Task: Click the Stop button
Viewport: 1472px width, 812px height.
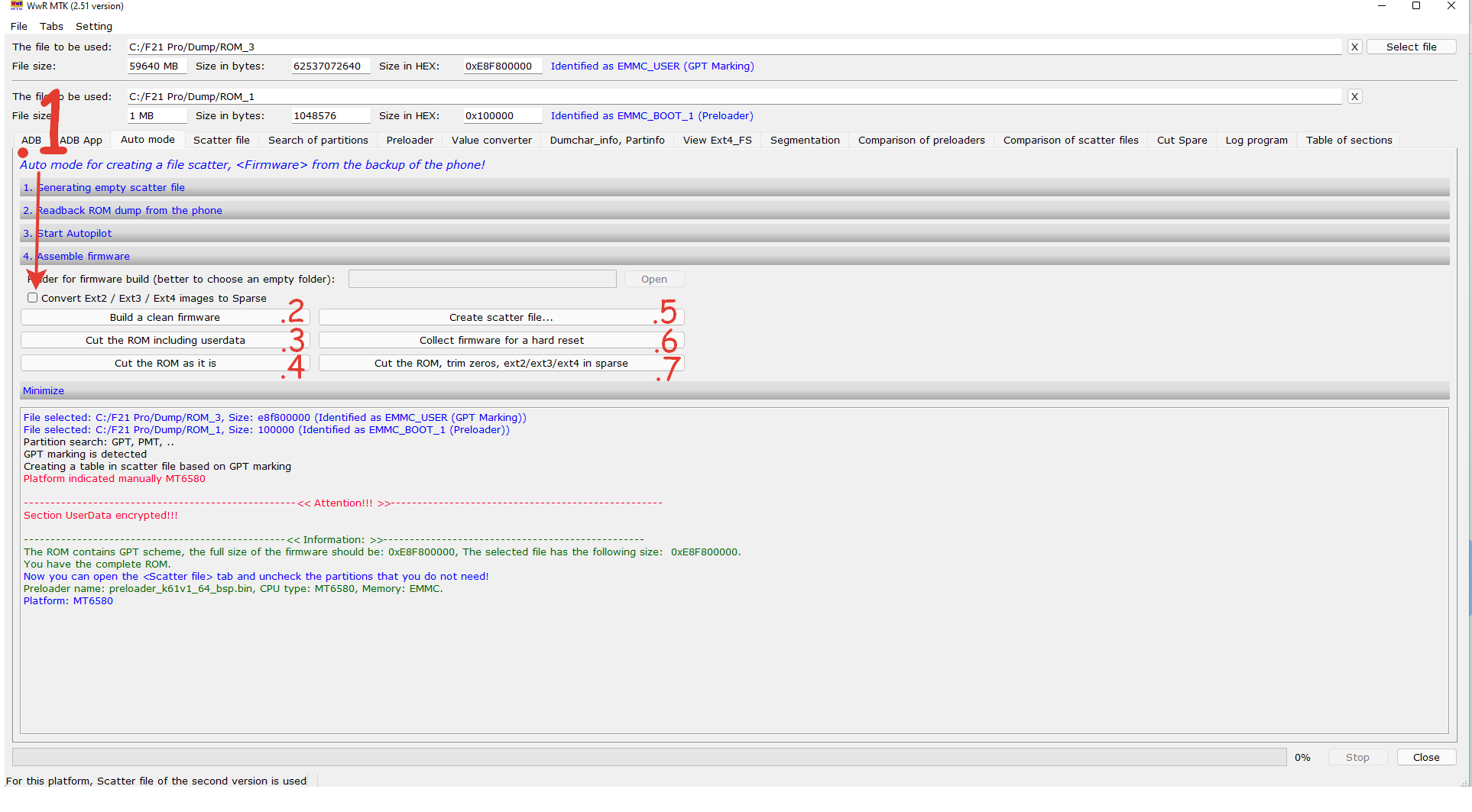Action: point(1357,757)
